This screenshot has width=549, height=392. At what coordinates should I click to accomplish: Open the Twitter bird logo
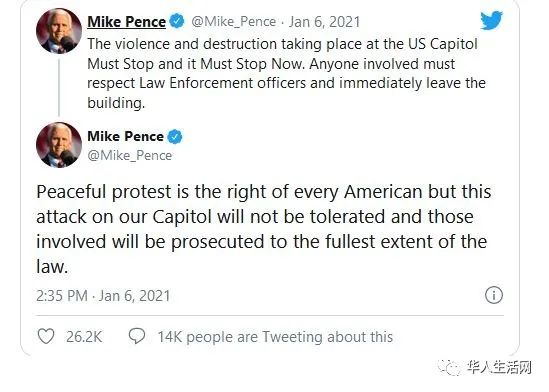(492, 20)
